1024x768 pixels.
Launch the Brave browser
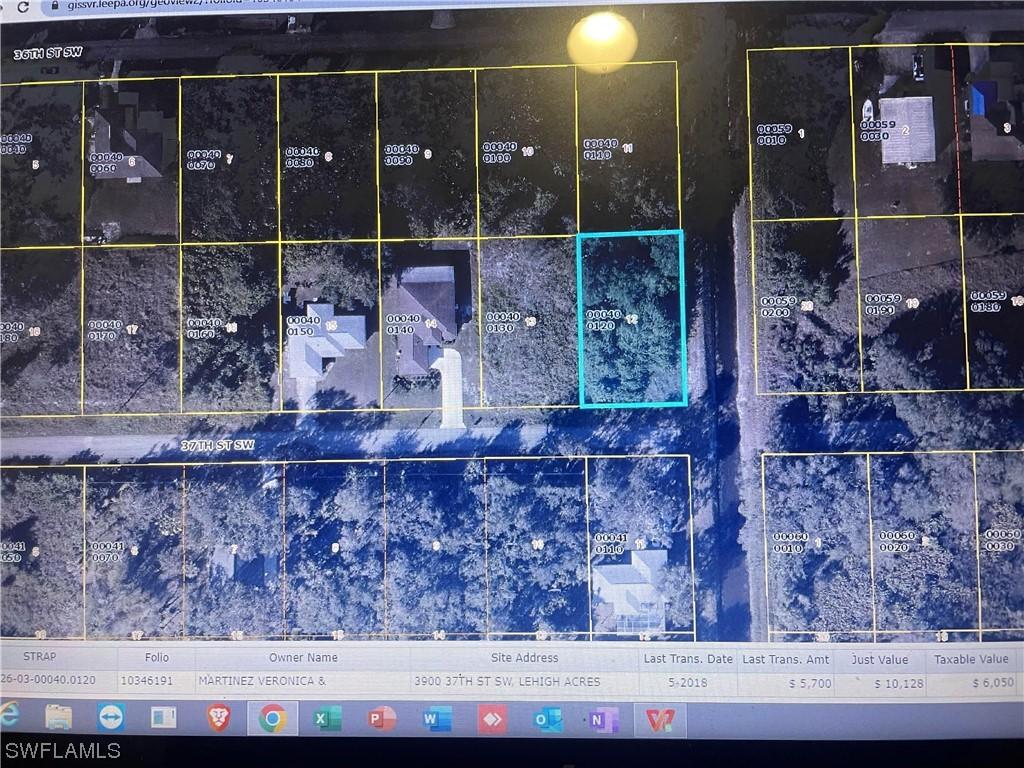[218, 718]
